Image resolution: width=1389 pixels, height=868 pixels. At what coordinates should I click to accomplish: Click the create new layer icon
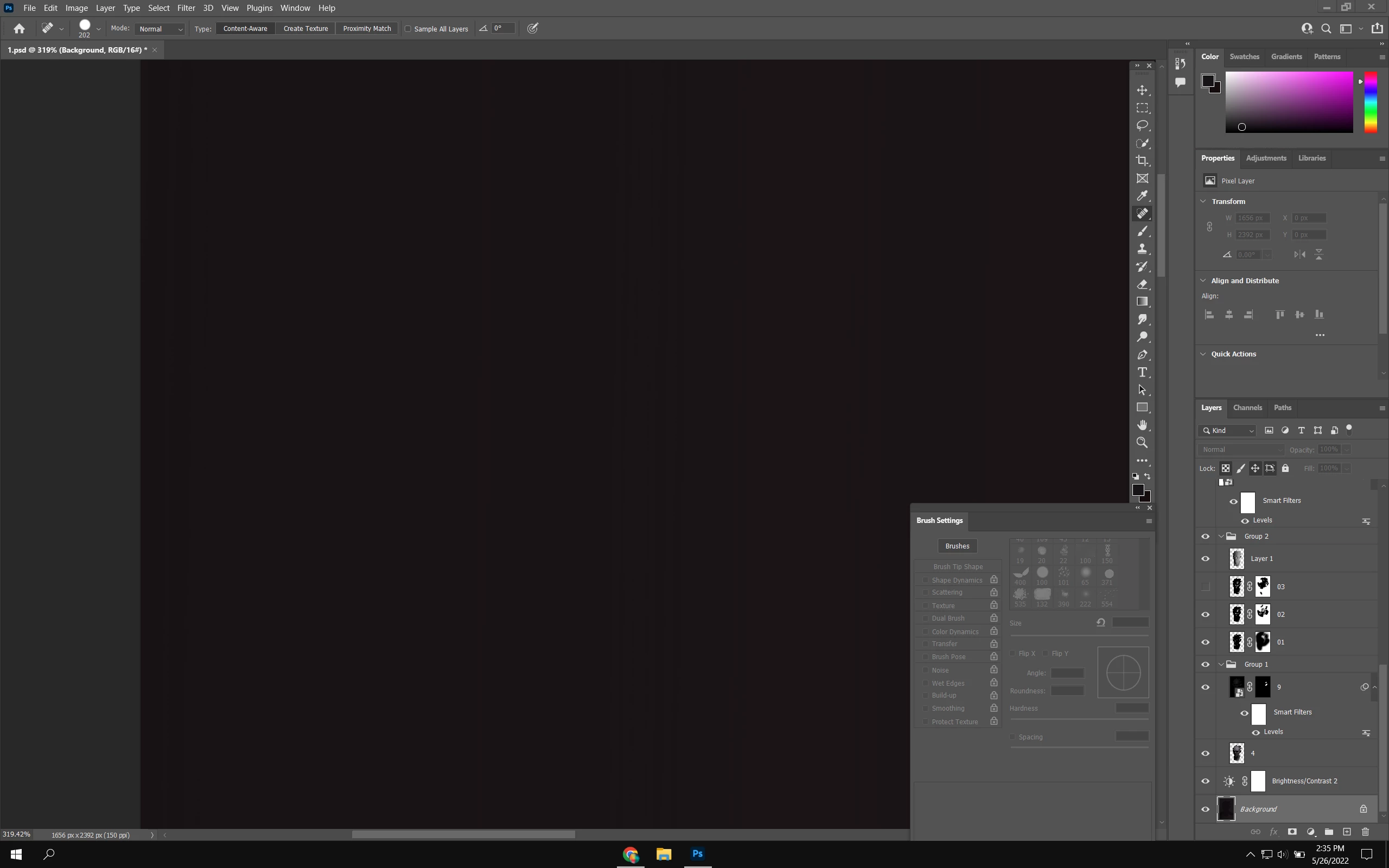pos(1347,831)
